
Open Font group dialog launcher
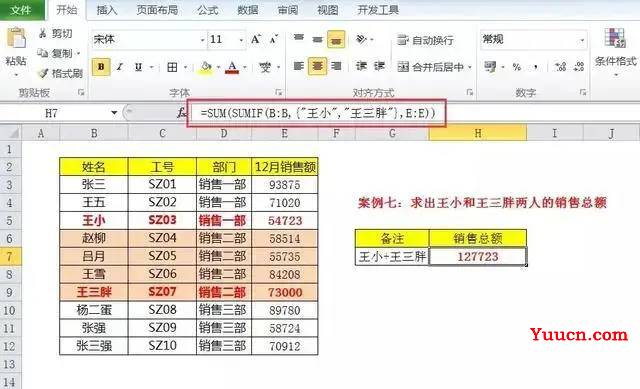pos(279,93)
